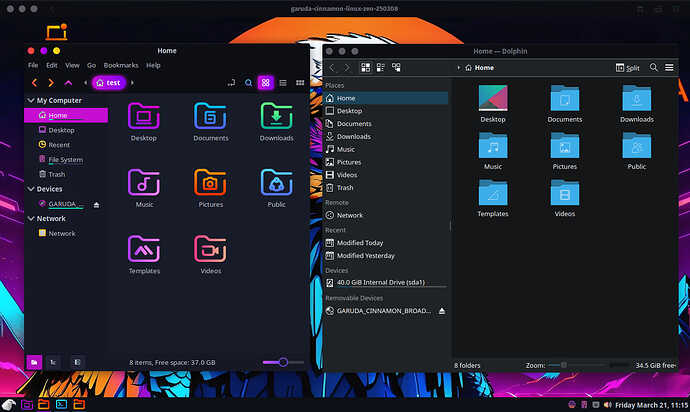The image size is (690, 412).
Task: Open the View menu in Nemo
Action: pos(72,65)
